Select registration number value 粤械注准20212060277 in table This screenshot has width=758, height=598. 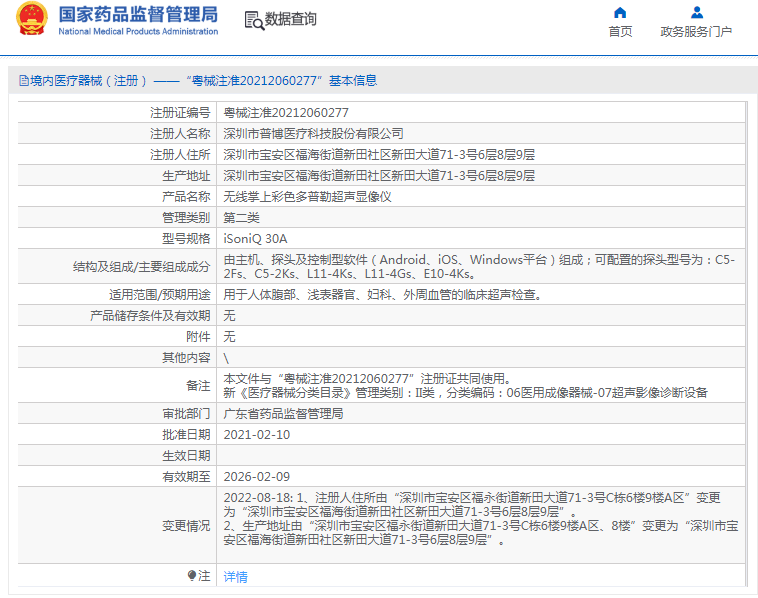click(x=286, y=113)
